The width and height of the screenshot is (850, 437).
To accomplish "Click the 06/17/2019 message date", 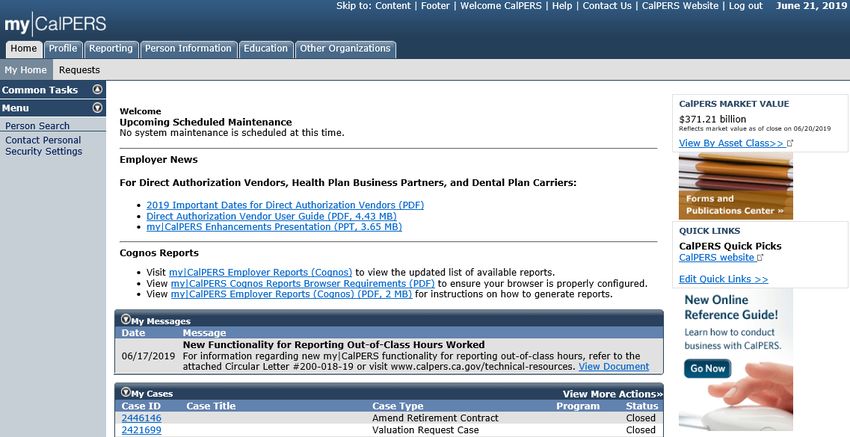I will click(x=149, y=356).
